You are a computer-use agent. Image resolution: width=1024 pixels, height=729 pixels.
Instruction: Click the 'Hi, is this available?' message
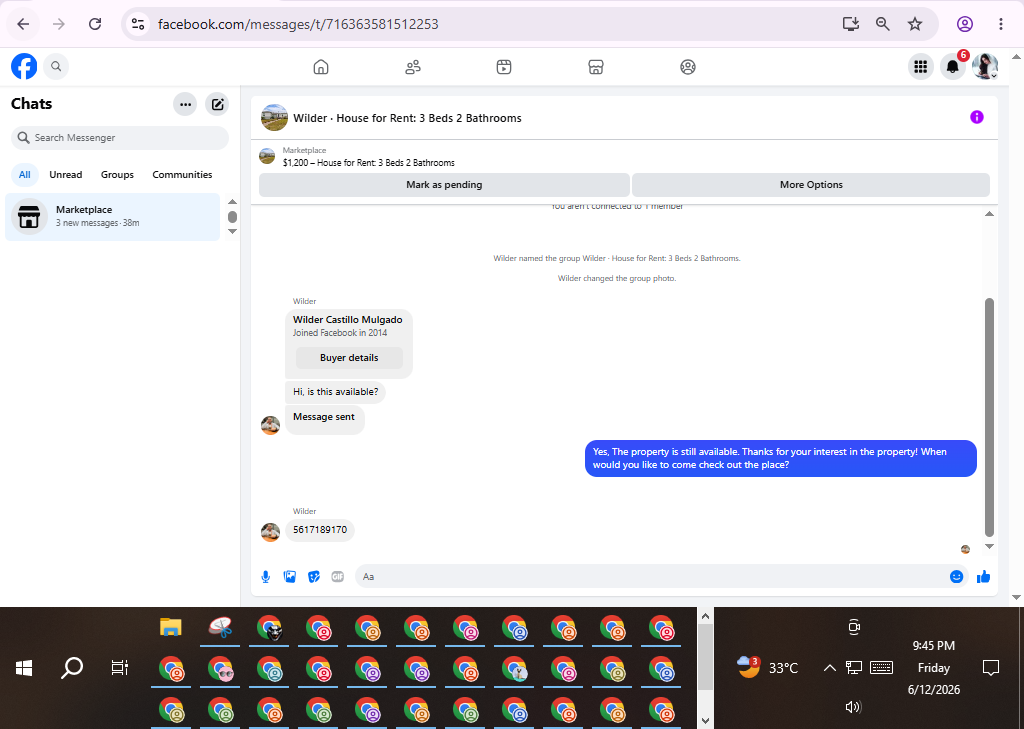click(x=336, y=392)
